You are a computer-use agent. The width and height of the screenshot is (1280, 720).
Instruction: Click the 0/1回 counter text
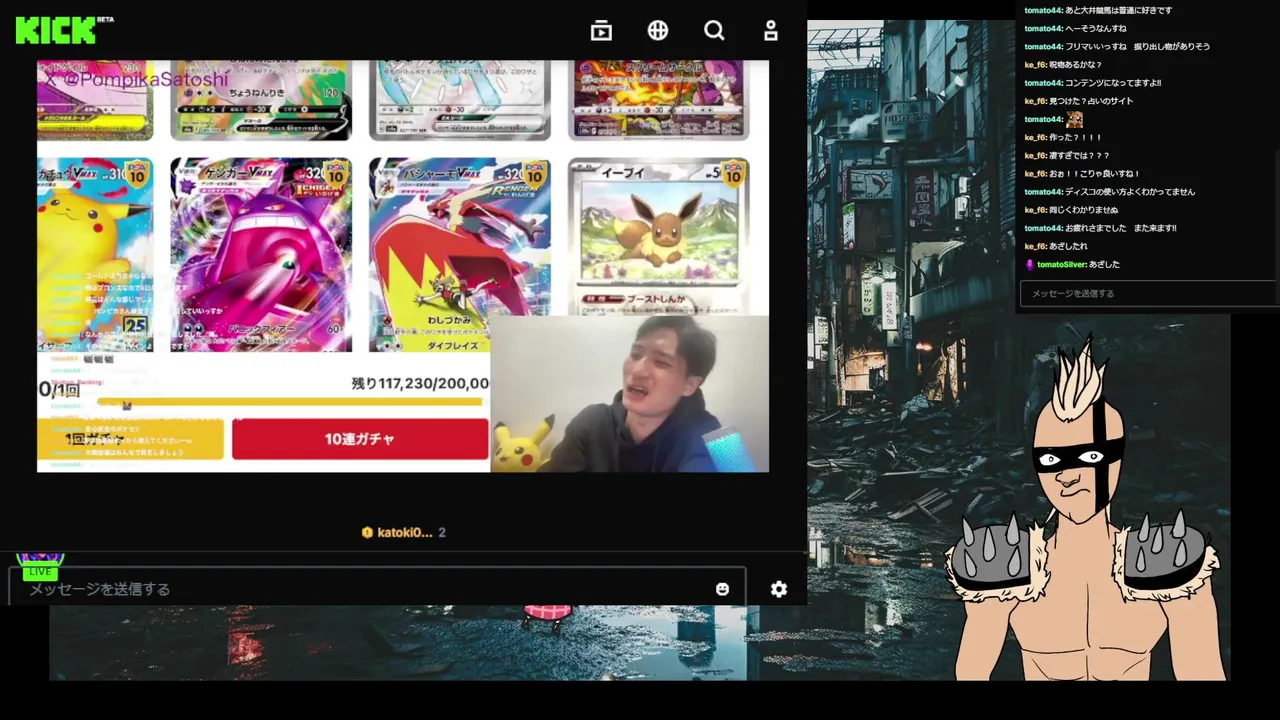[x=59, y=390]
